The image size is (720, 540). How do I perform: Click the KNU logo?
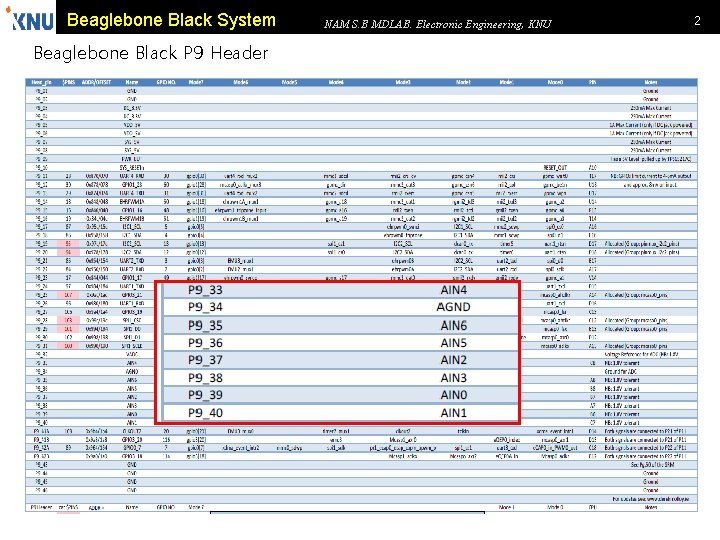29,18
